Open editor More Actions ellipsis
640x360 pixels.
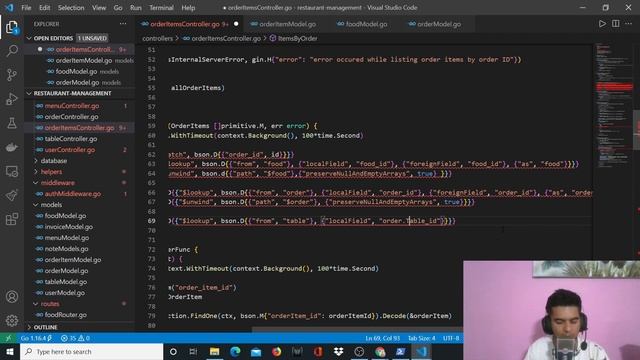click(x=629, y=24)
